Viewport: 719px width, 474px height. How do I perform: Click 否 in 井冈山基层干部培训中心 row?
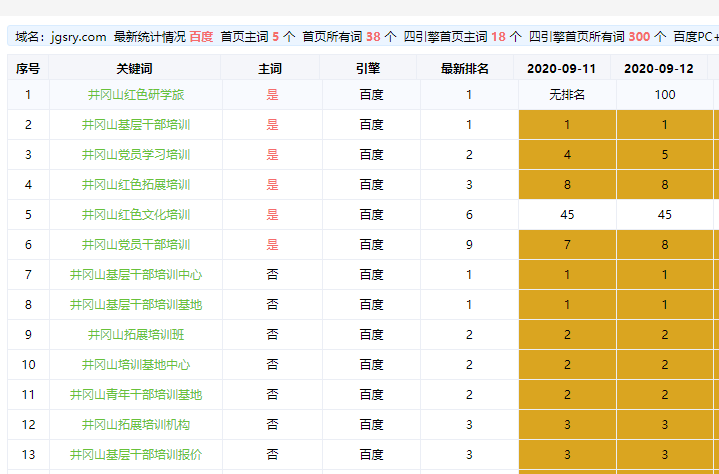272,275
